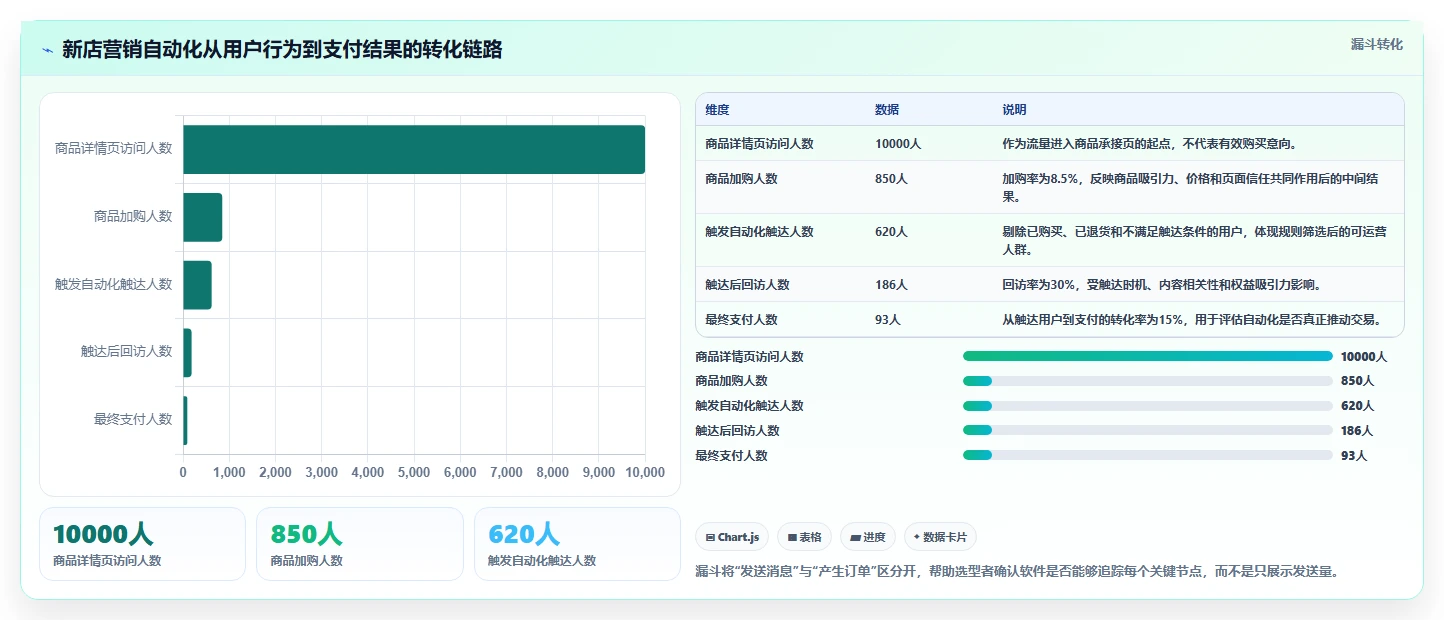Click table cell 93人
Screen dimensions: 1444x620
(x=888, y=320)
